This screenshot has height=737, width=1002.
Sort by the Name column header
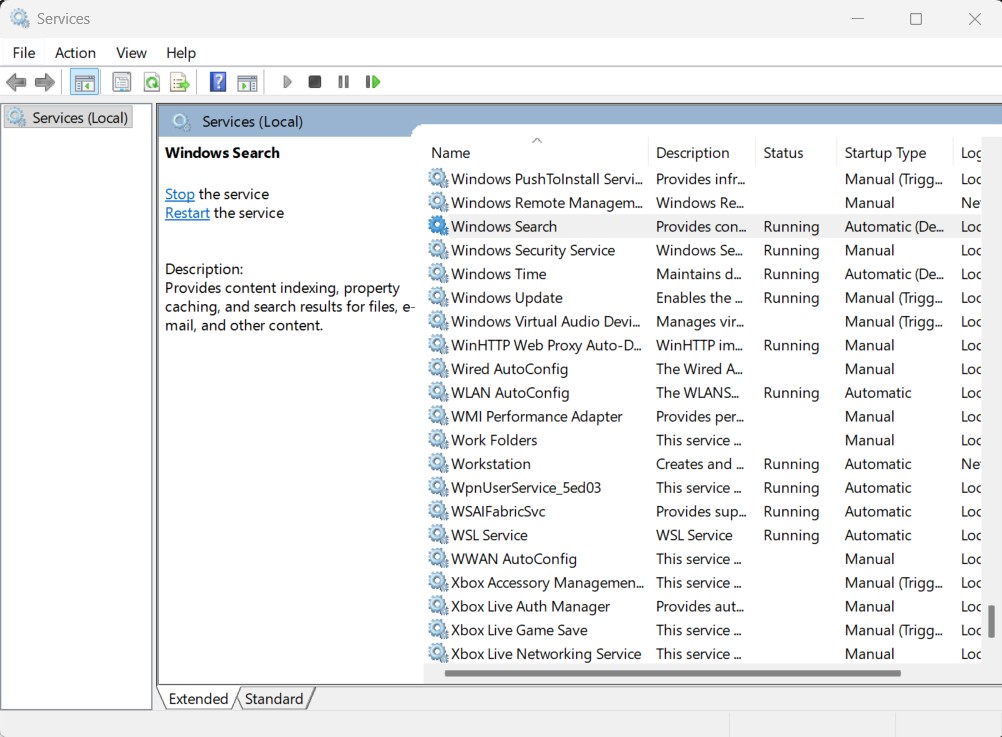pos(536,153)
